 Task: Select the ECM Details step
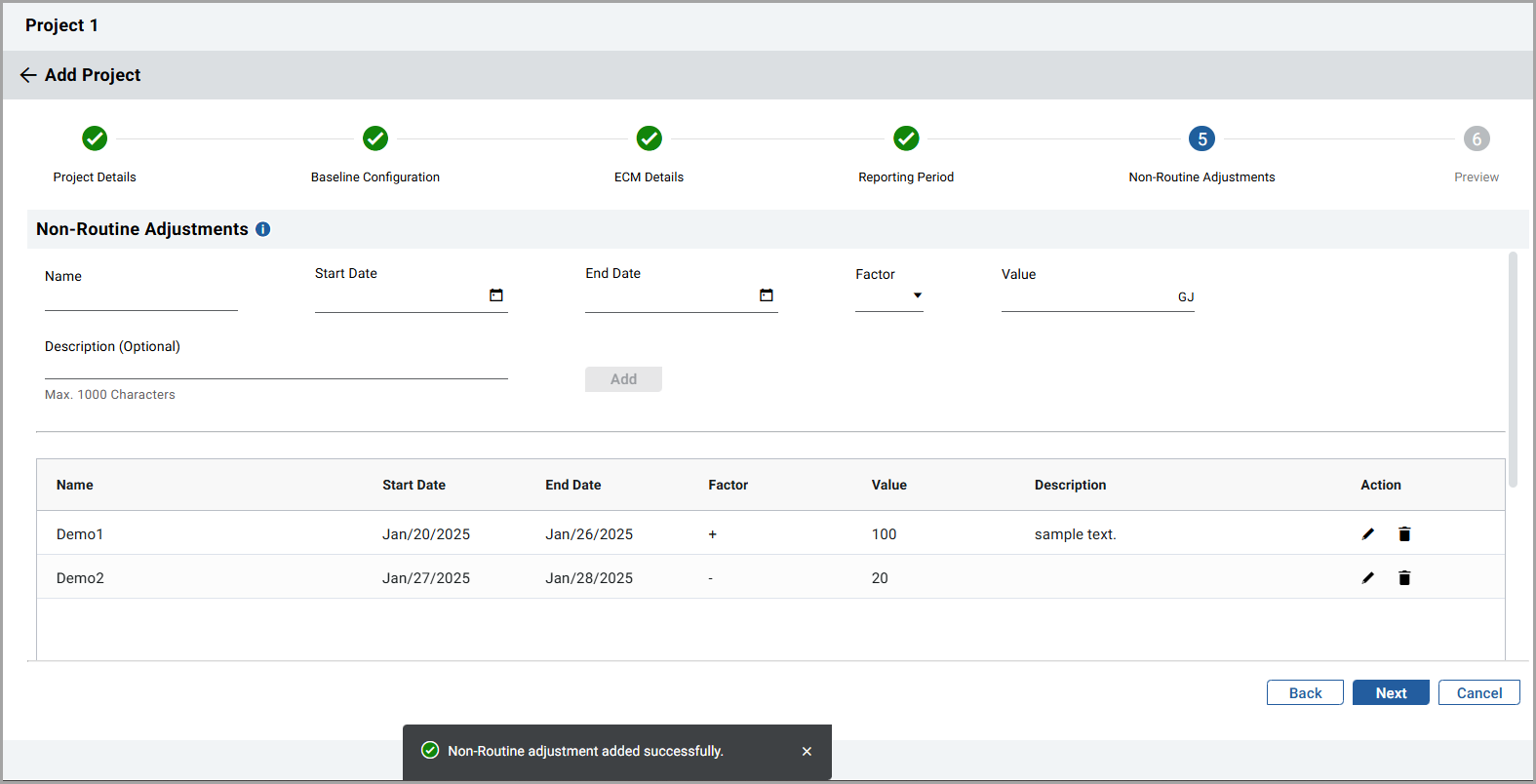coord(650,139)
